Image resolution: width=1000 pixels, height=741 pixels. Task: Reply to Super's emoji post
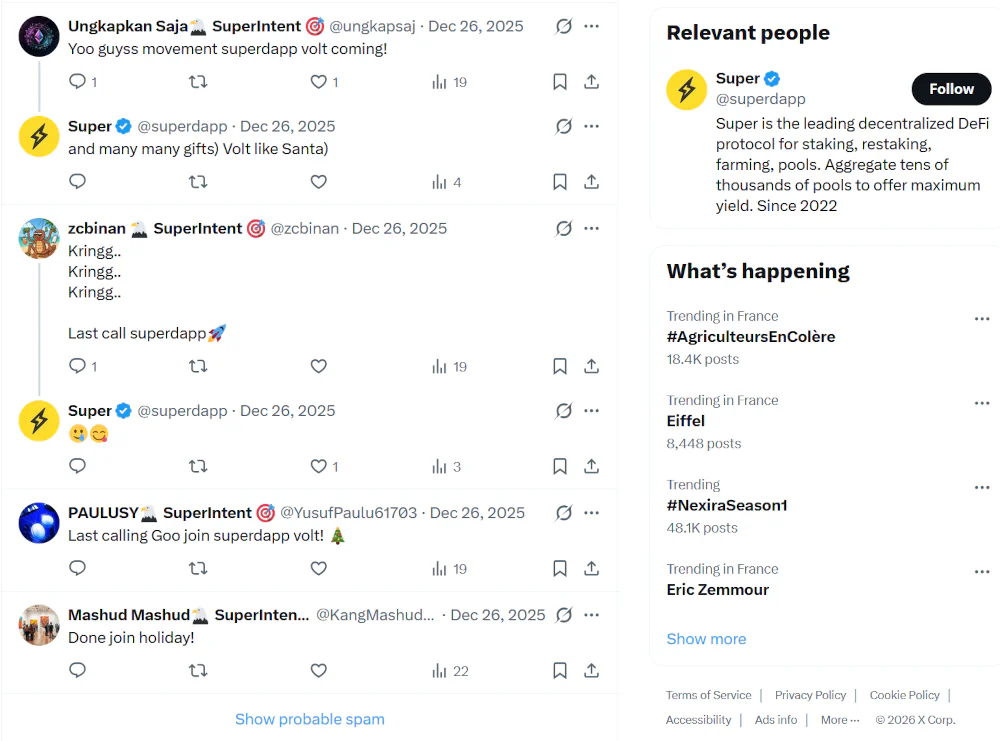[x=78, y=466]
